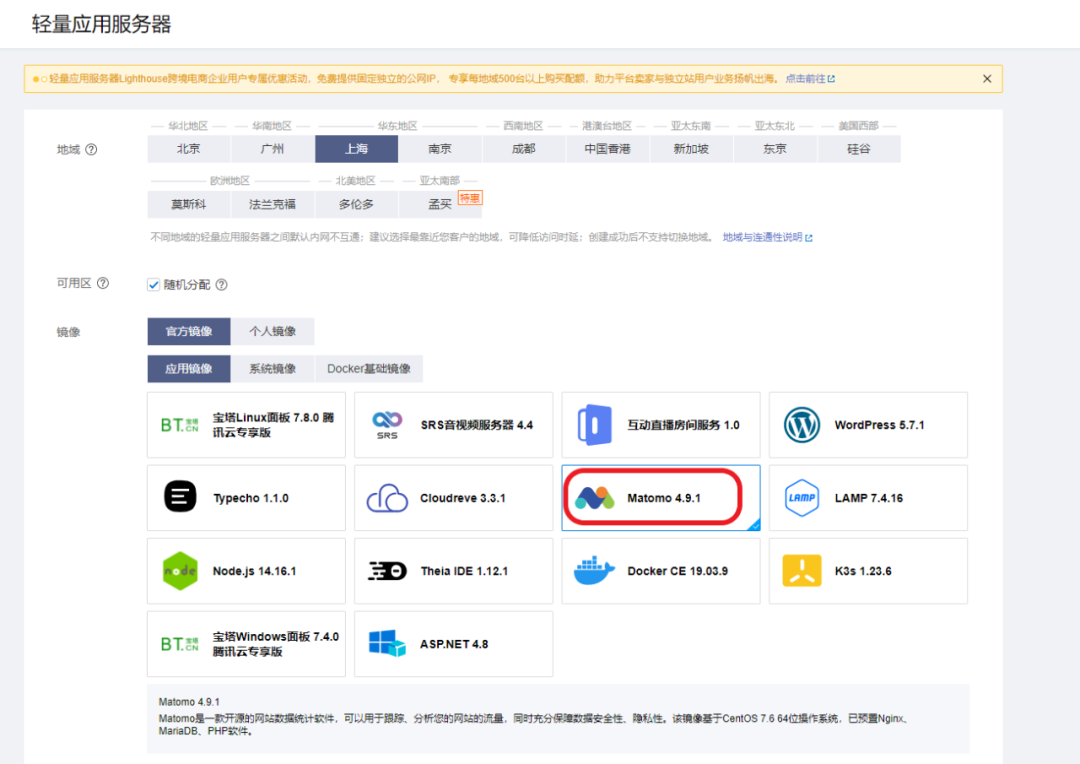This screenshot has width=1080, height=764.
Task: Pick the LAMP 7.4.16 hexagon icon
Action: (x=802, y=497)
